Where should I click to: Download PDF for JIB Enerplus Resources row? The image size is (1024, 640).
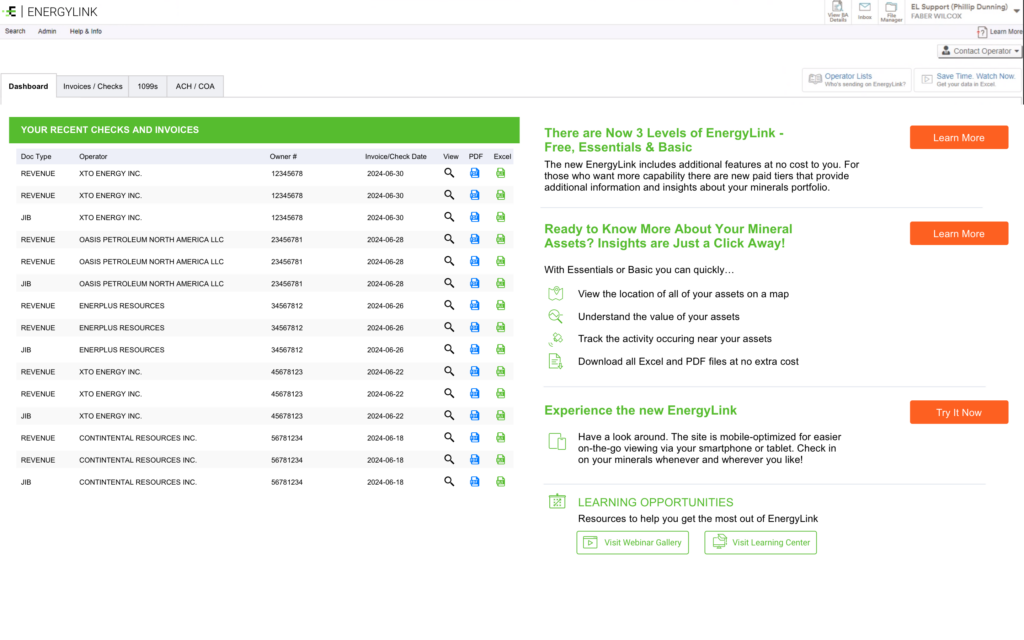475,349
